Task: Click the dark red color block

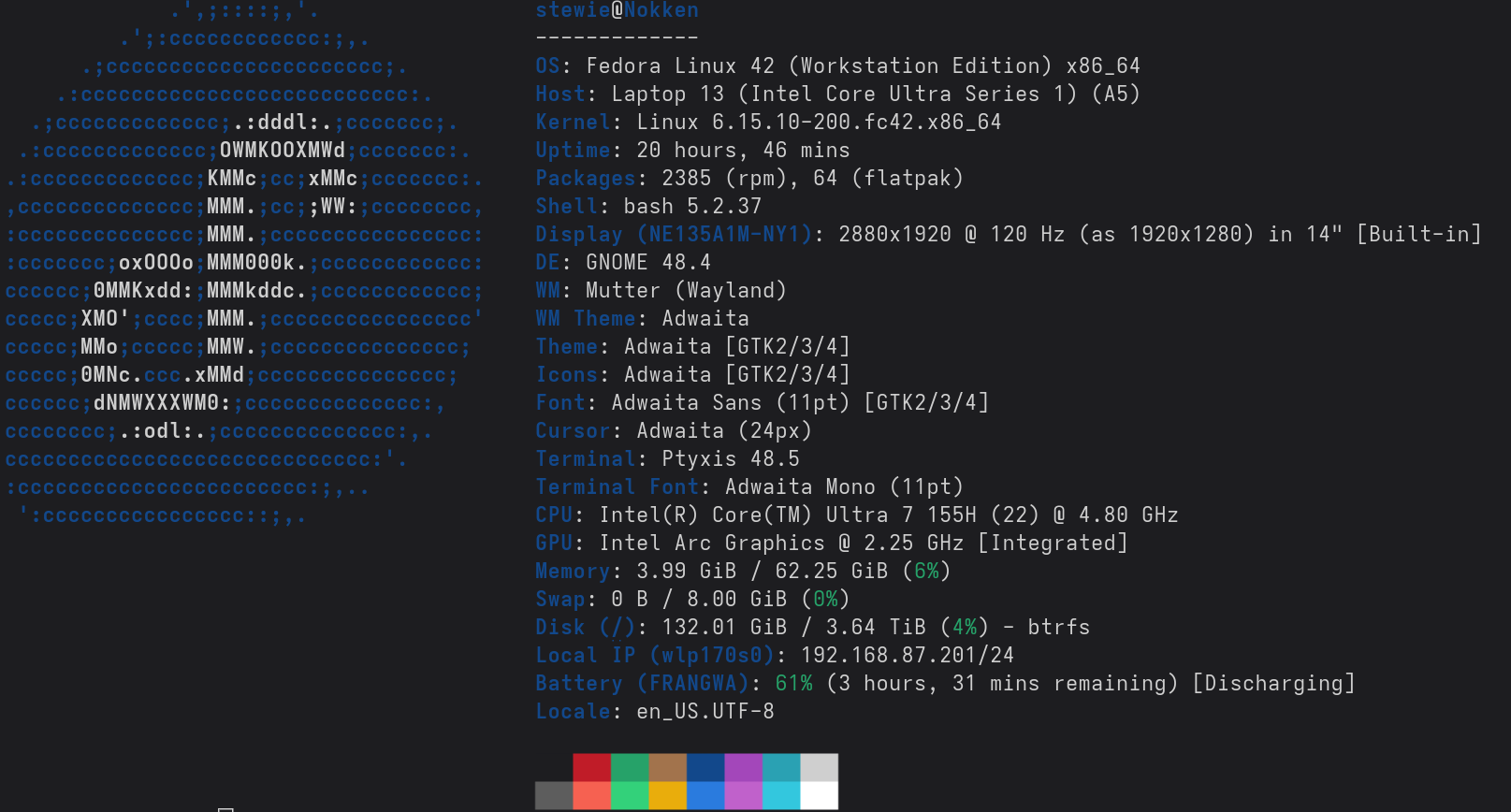Action: click(591, 767)
